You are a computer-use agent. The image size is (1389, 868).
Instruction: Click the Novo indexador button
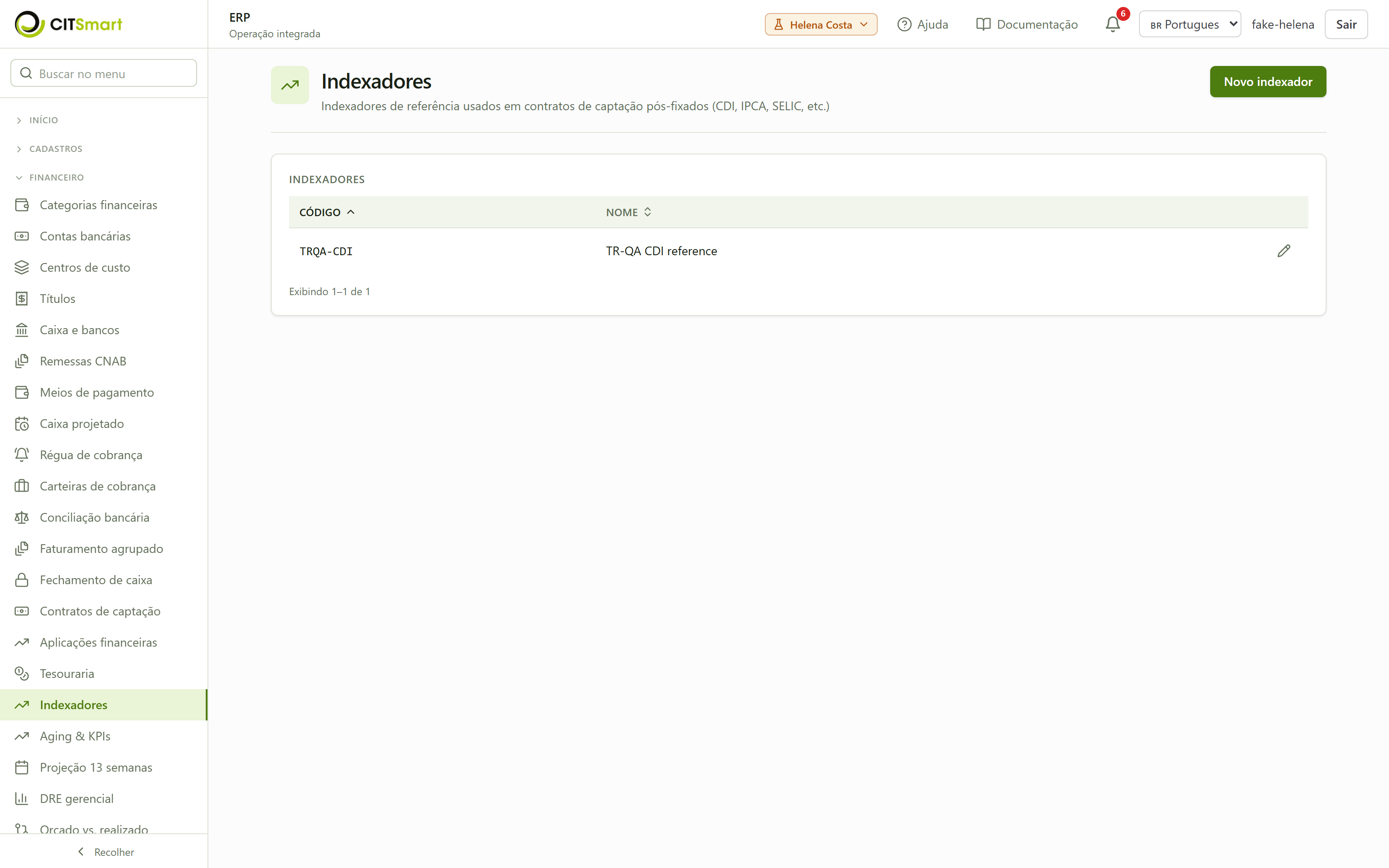pyautogui.click(x=1268, y=82)
